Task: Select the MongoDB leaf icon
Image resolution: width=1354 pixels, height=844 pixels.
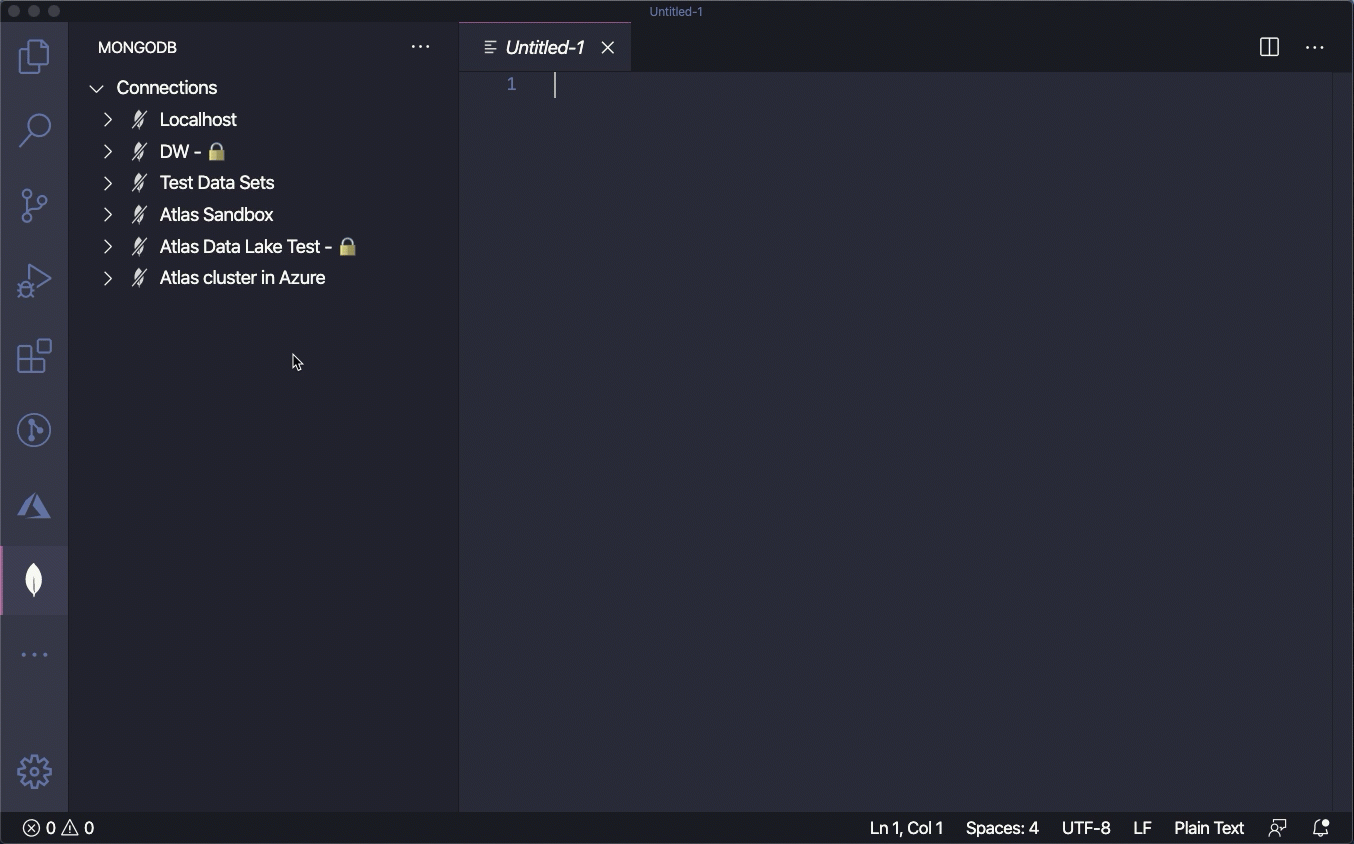Action: tap(34, 580)
